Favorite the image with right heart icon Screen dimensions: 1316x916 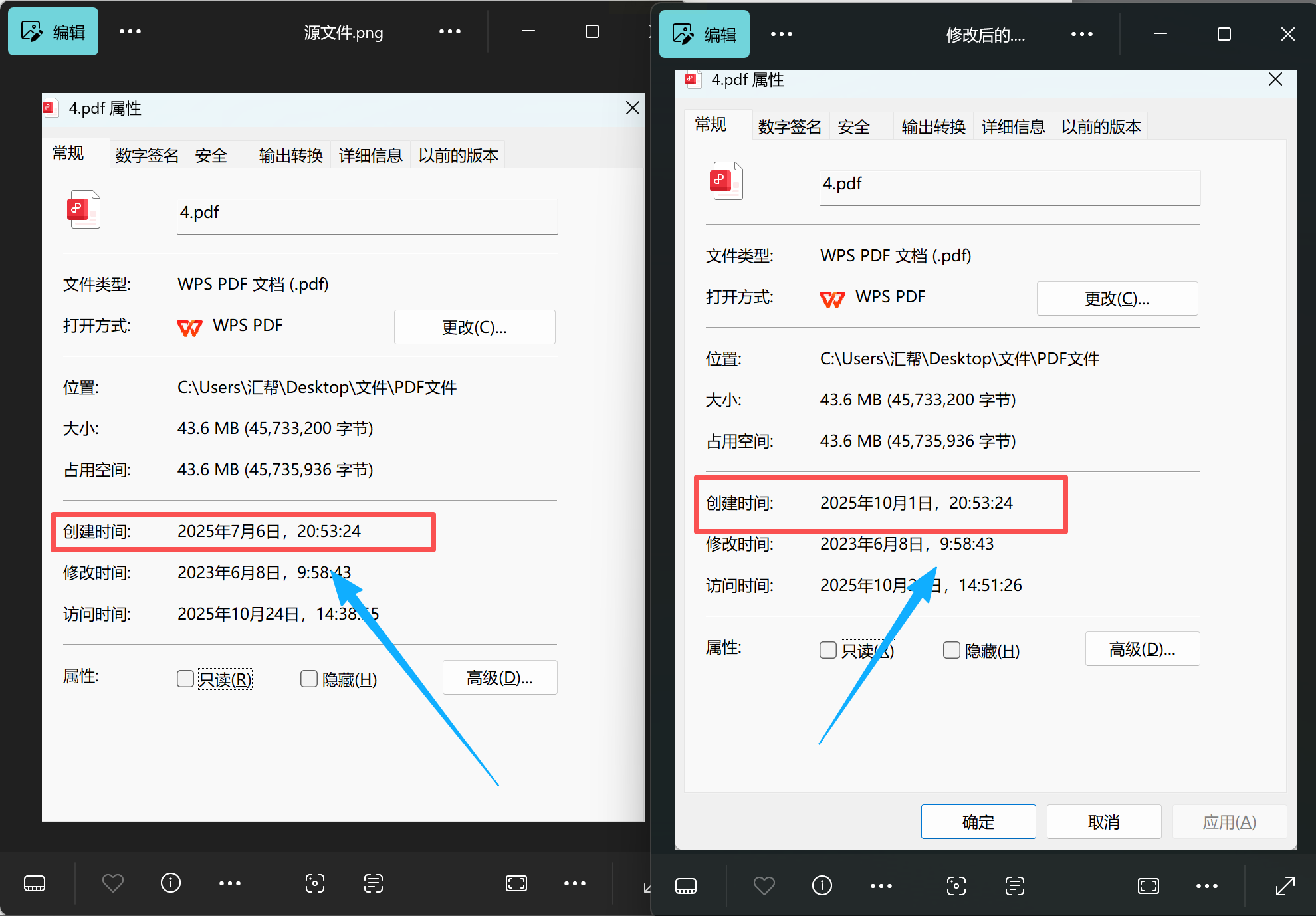point(764,885)
